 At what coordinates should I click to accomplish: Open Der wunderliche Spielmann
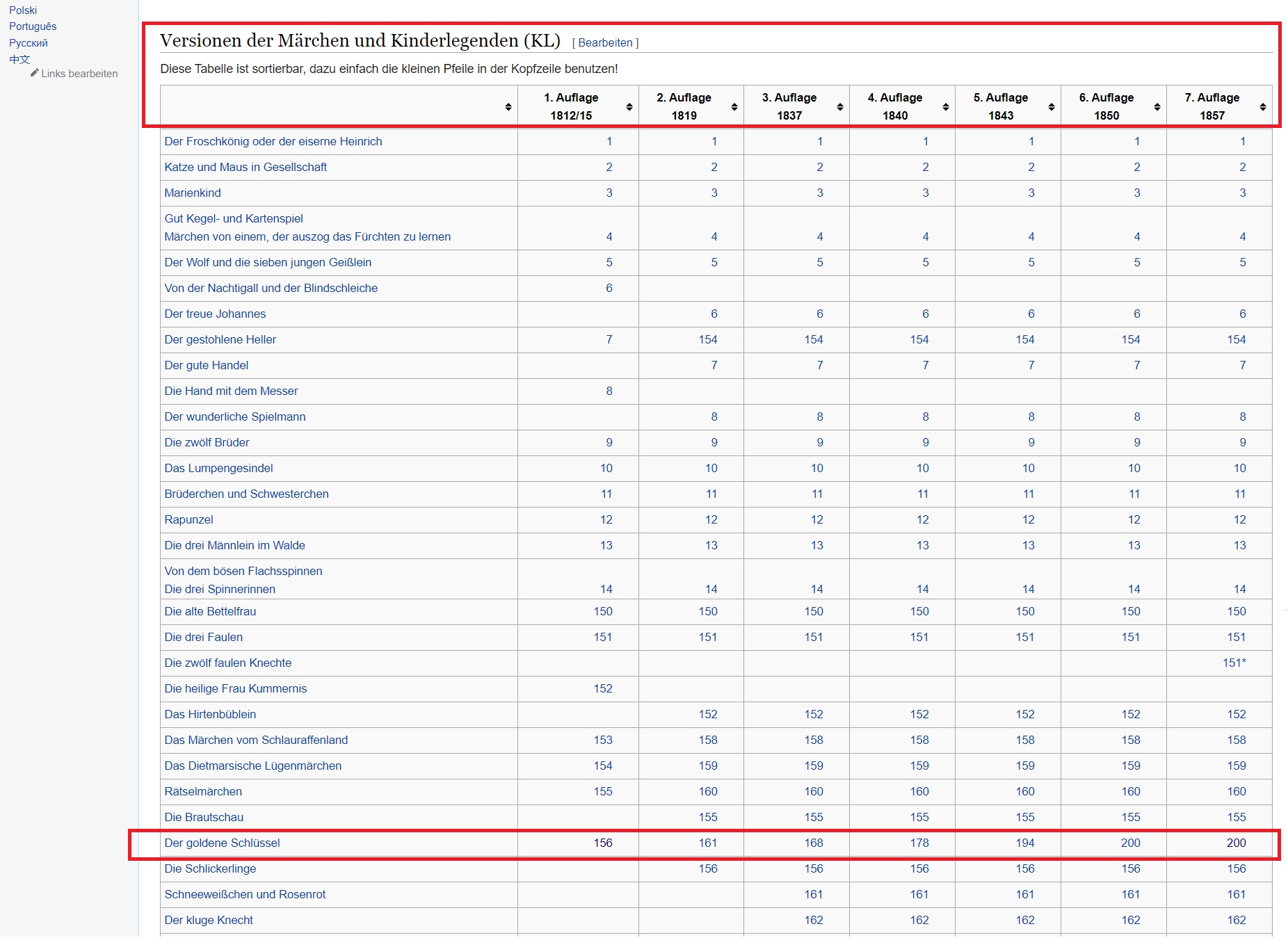click(x=235, y=416)
